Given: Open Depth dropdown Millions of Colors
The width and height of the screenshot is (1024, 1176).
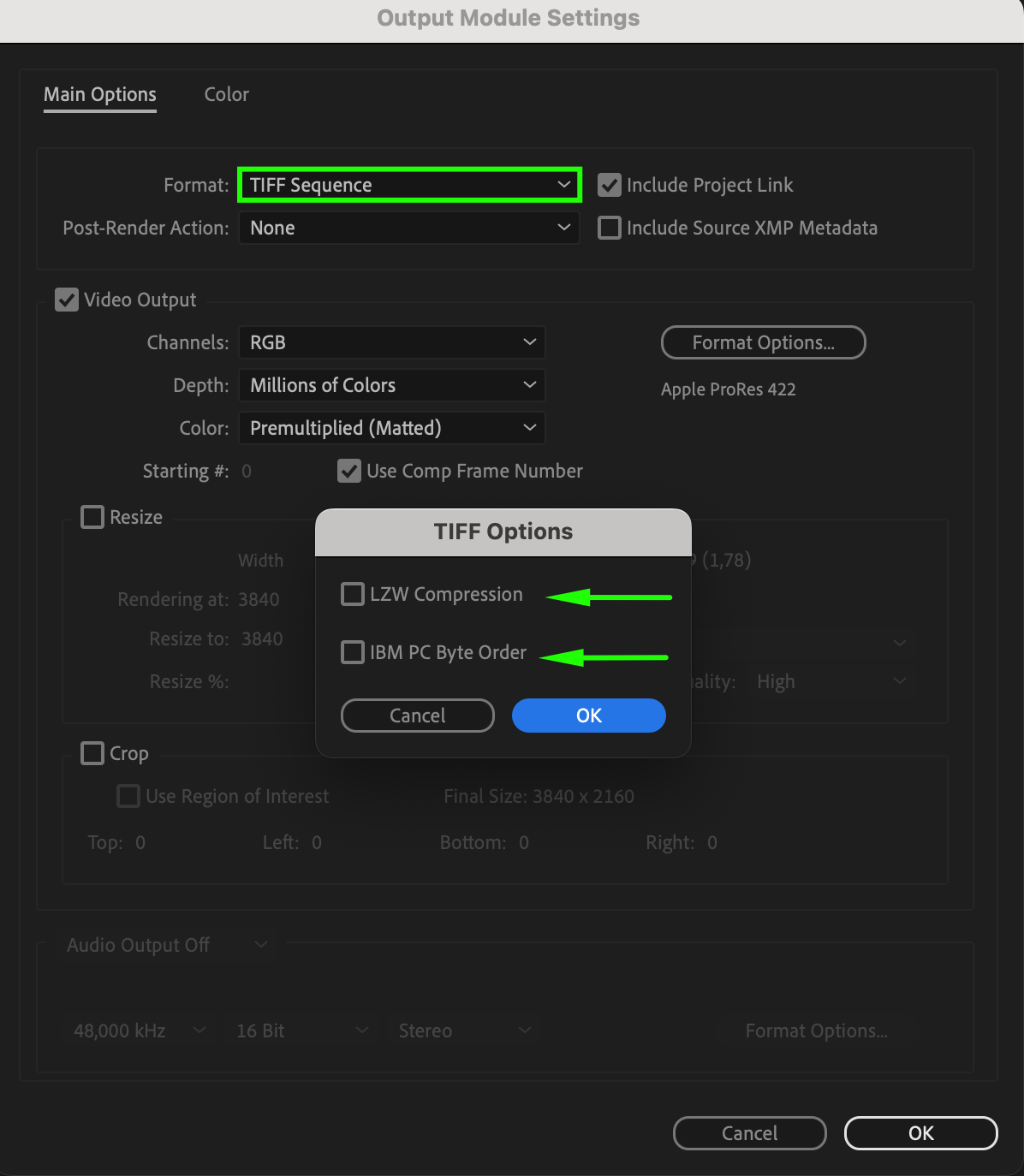Looking at the screenshot, I should click(x=391, y=385).
